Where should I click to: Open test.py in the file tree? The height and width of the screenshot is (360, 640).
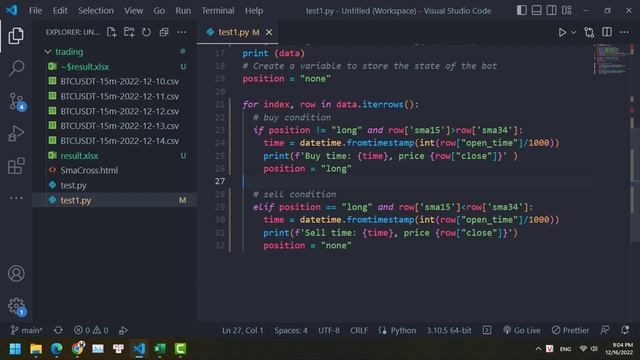[115, 185]
